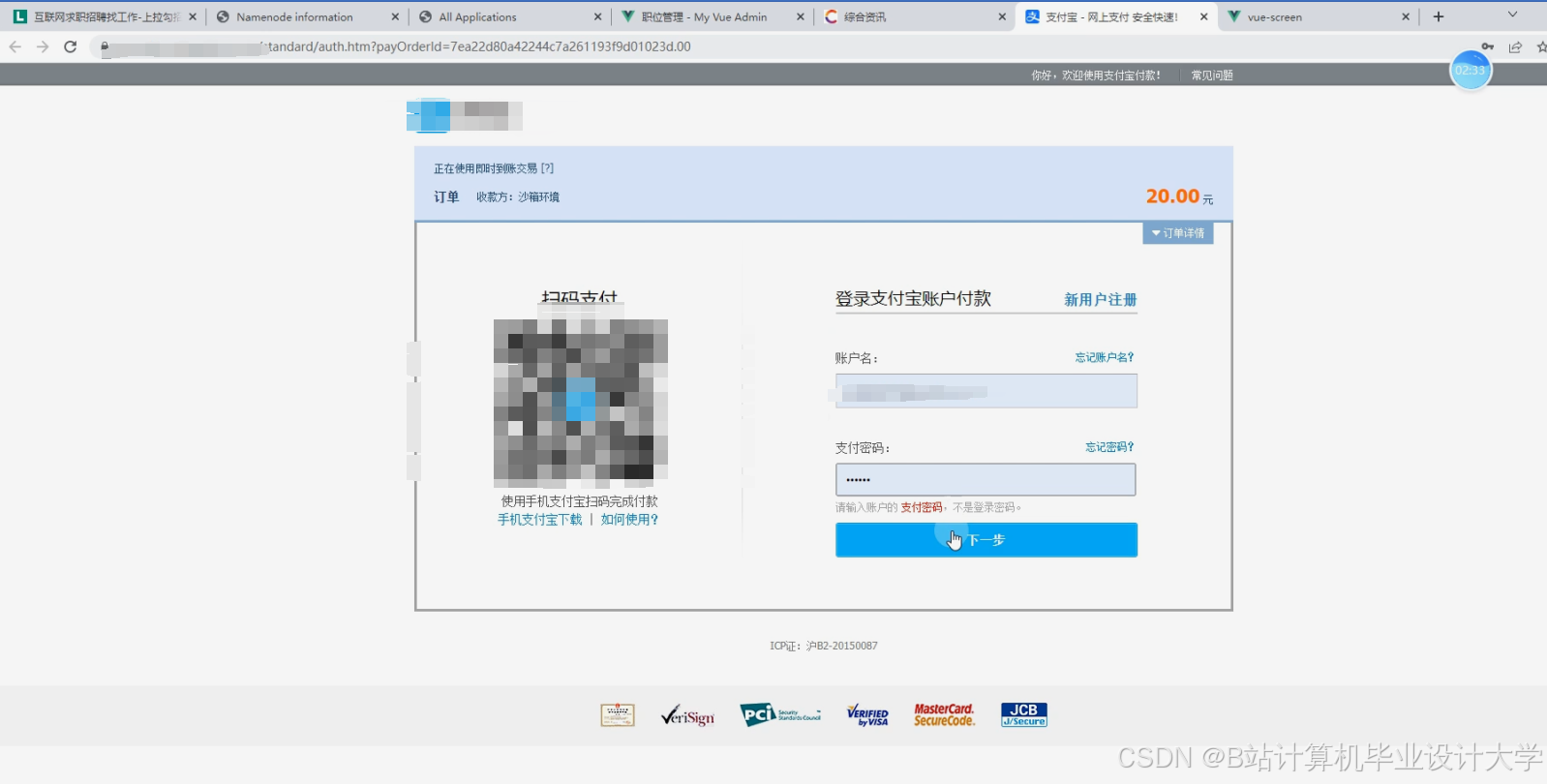Click the lock icon in address bar
The image size is (1547, 784).
click(105, 46)
